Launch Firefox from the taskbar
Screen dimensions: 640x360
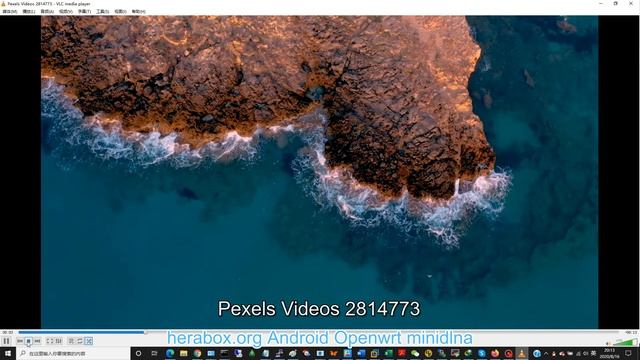tap(495, 353)
